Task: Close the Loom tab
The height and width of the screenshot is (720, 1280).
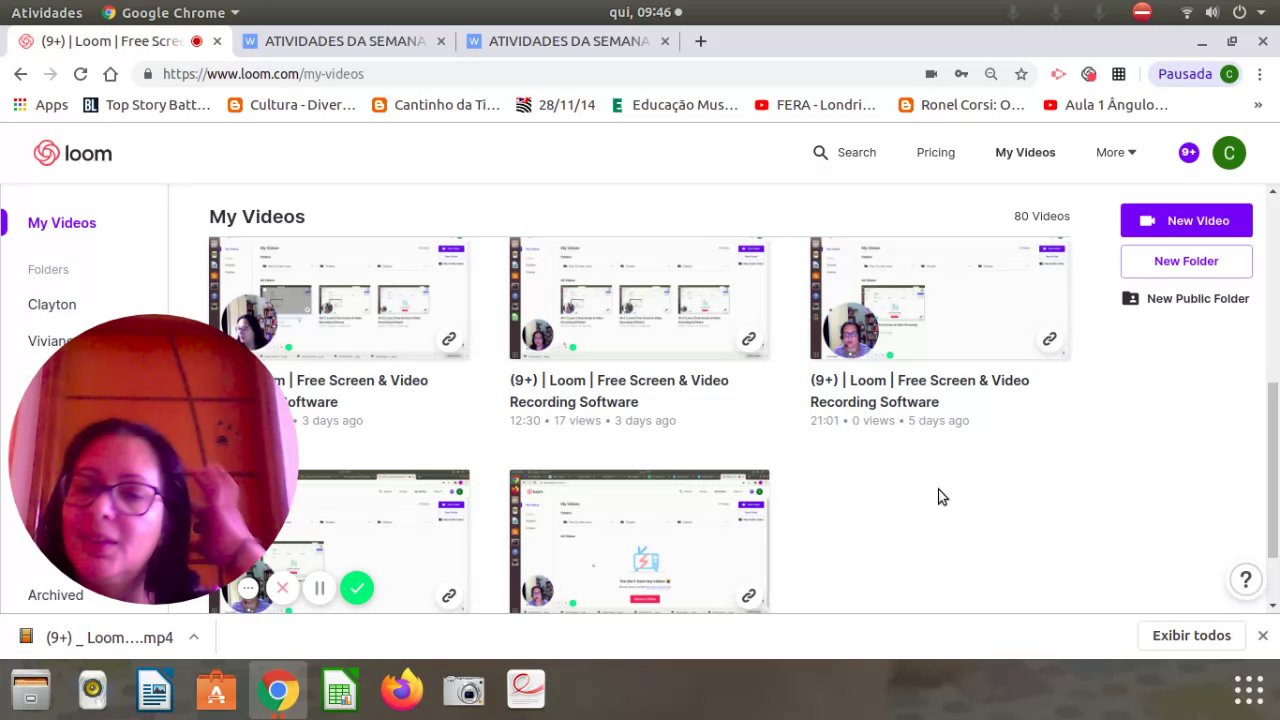Action: 217,41
